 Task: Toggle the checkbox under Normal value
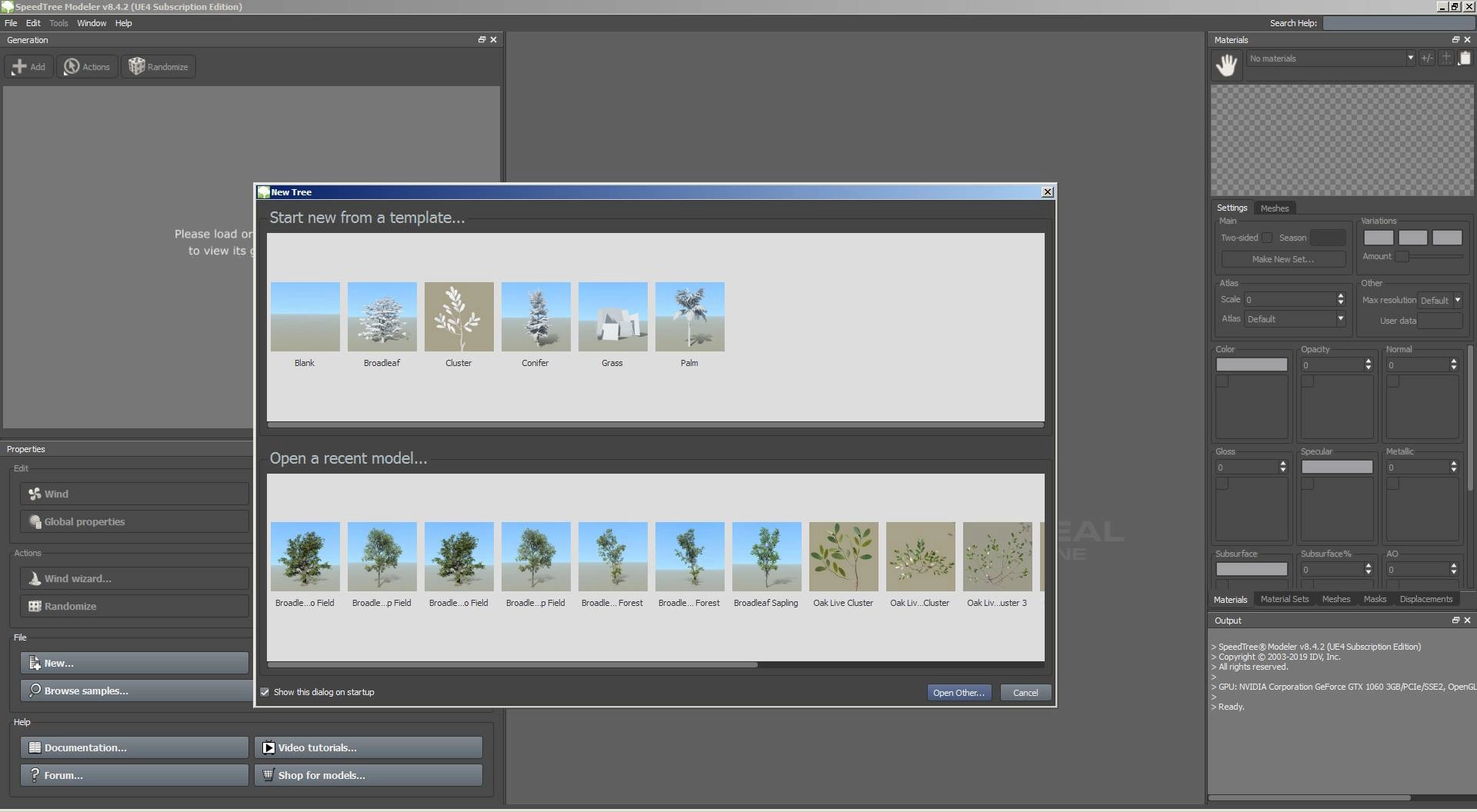point(1393,381)
